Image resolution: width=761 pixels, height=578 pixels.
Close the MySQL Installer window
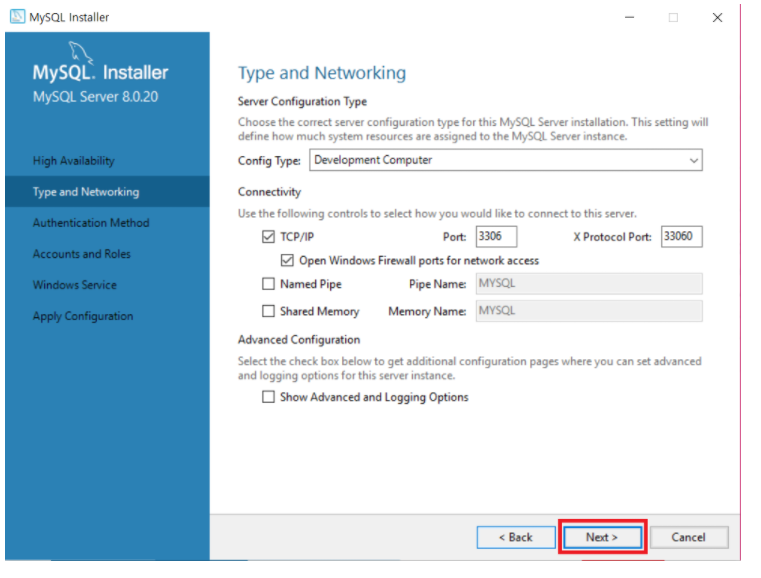point(717,17)
